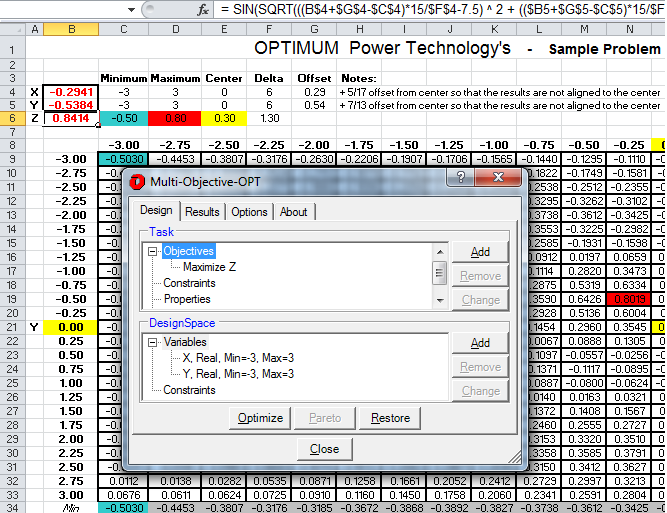Switch to the Design tab
The image size is (667, 513).
156,210
